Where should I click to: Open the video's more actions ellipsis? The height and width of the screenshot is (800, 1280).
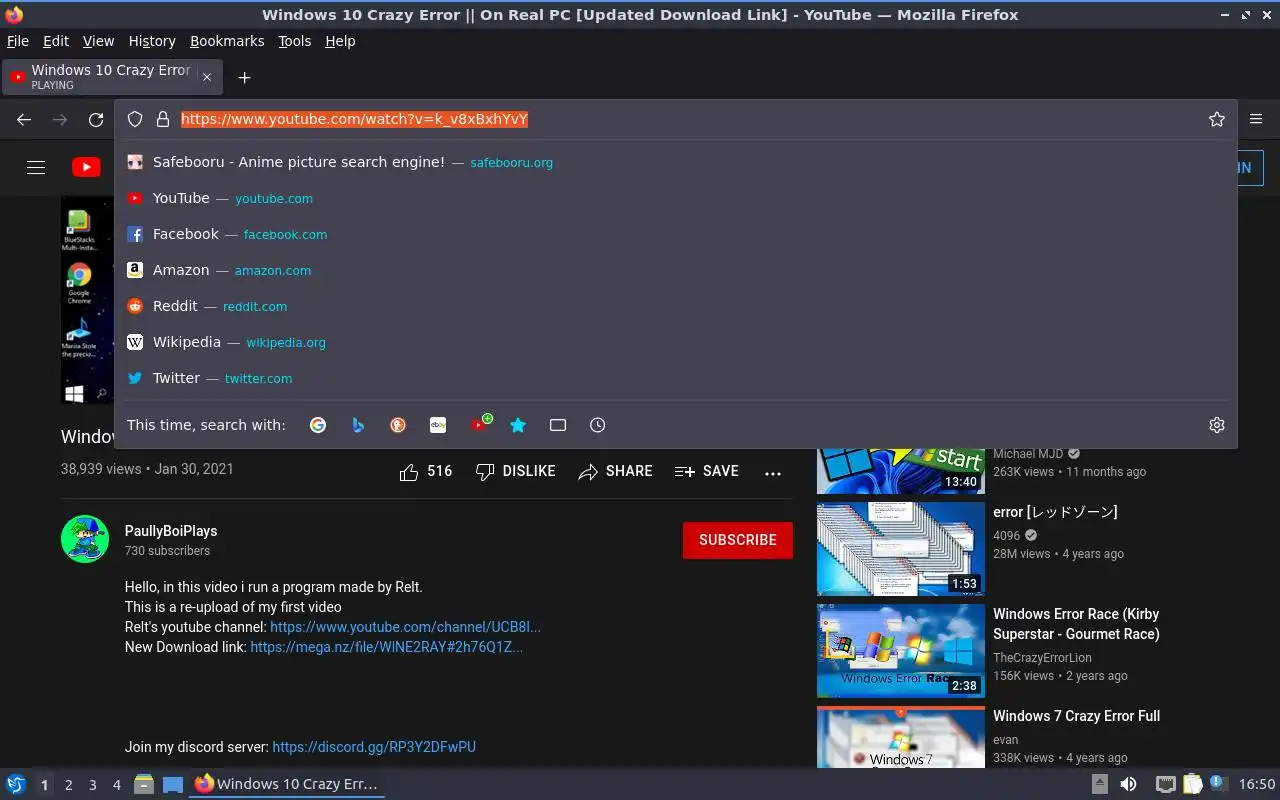(773, 472)
